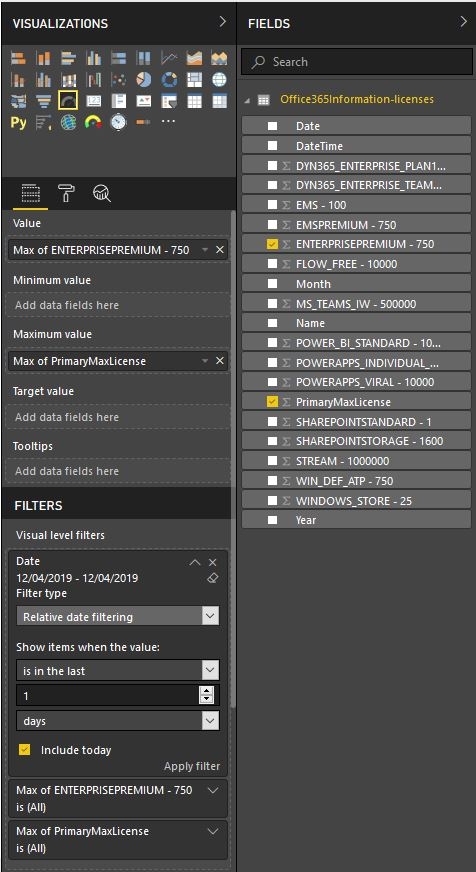The image size is (476, 872).
Task: Select the 100% stacked bar chart visual
Action: (x=118, y=58)
